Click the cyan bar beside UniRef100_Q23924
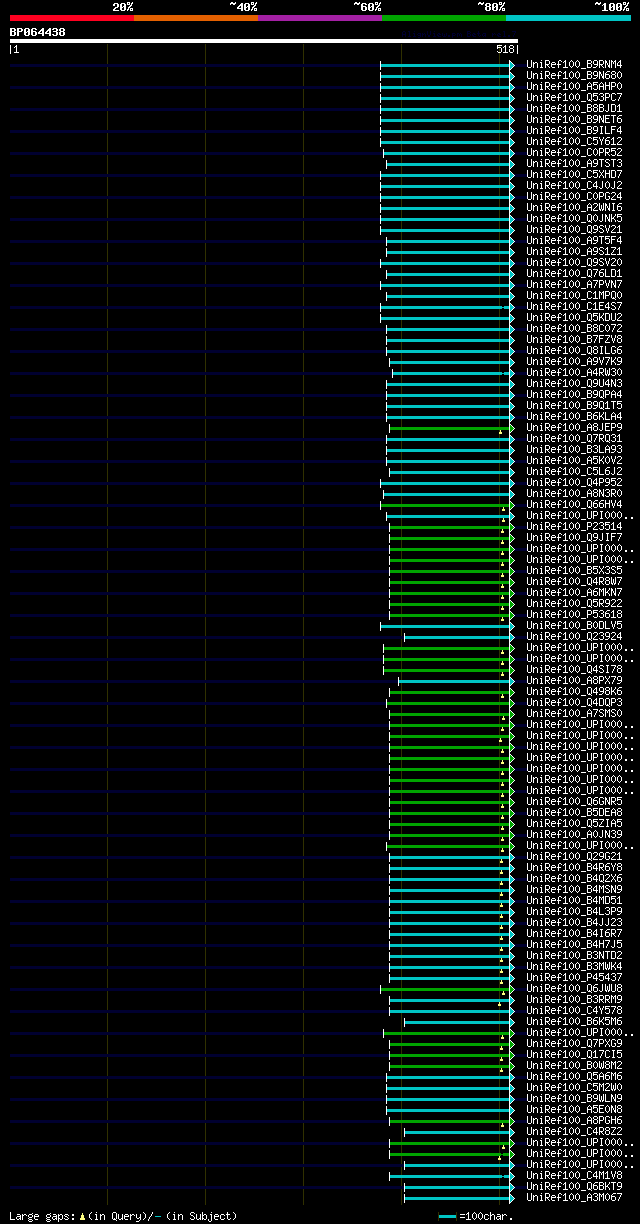640x1224 pixels. pyautogui.click(x=459, y=636)
